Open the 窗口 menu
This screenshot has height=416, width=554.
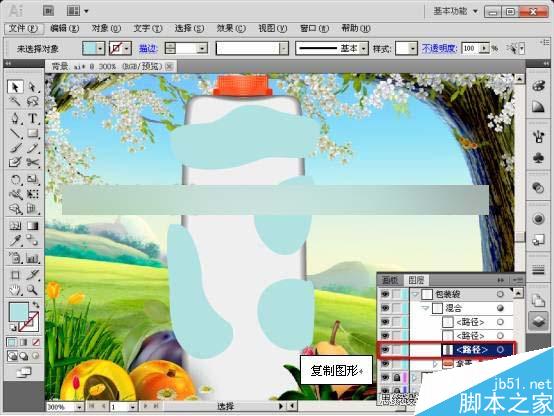click(314, 28)
